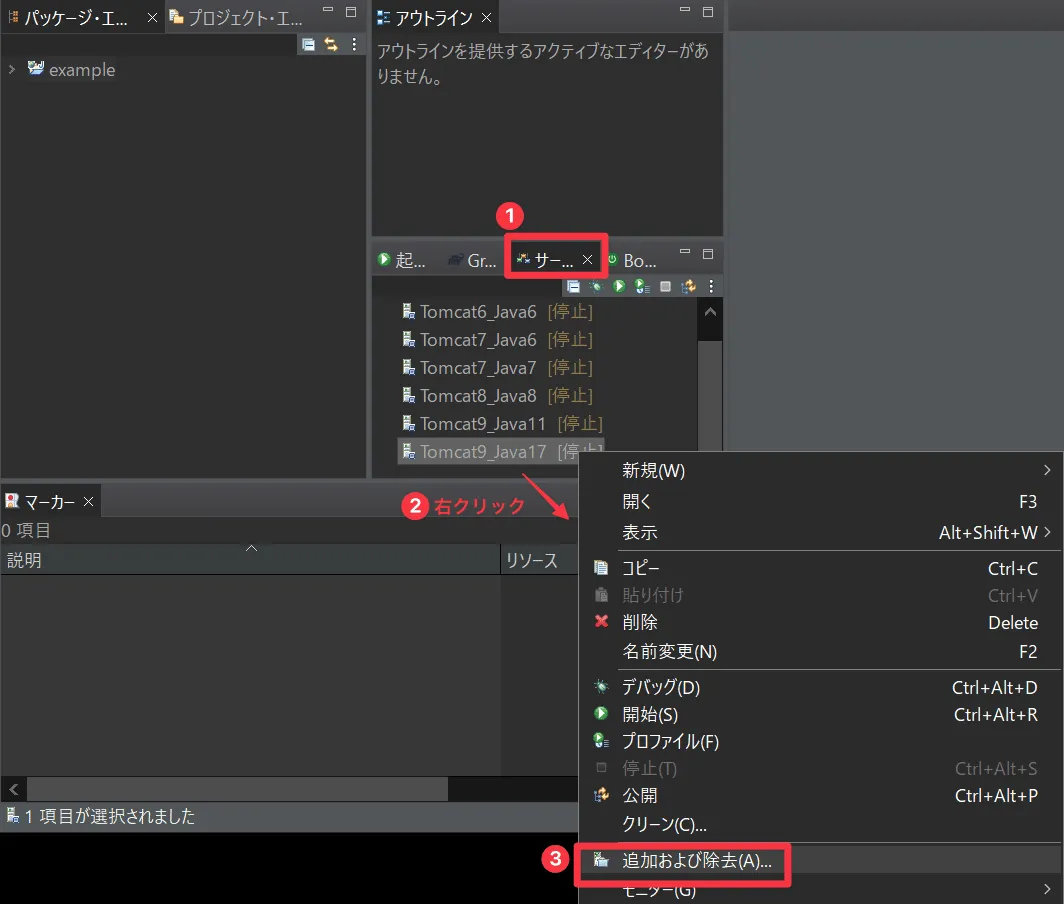Screen dimensions: 1064x904
Task: Click the Tomcat8_Java8 server icon
Action: tap(408, 395)
